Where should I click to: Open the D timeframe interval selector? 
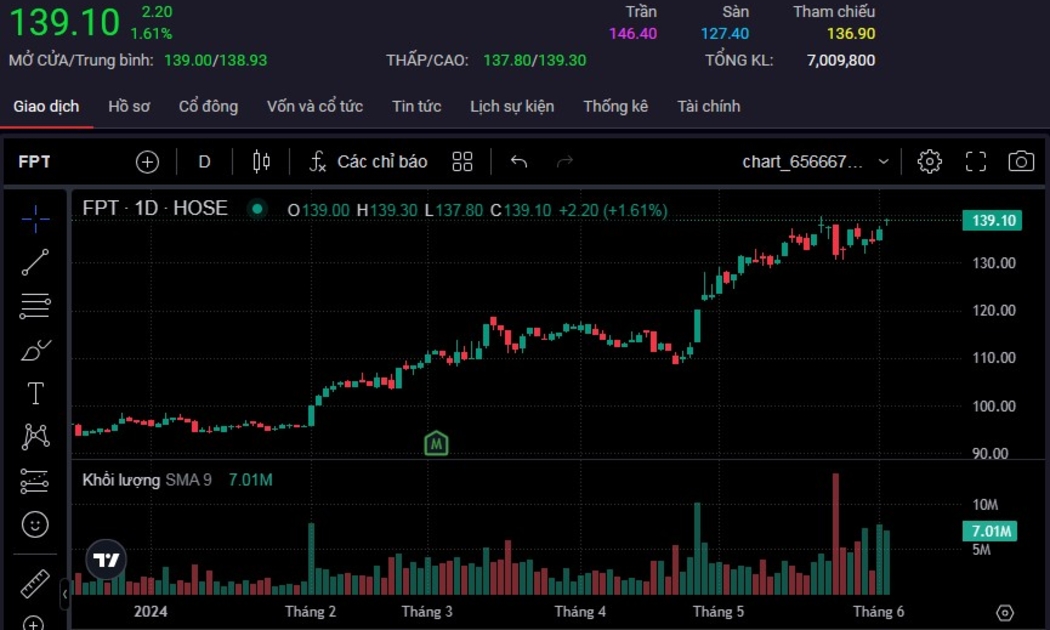click(204, 162)
